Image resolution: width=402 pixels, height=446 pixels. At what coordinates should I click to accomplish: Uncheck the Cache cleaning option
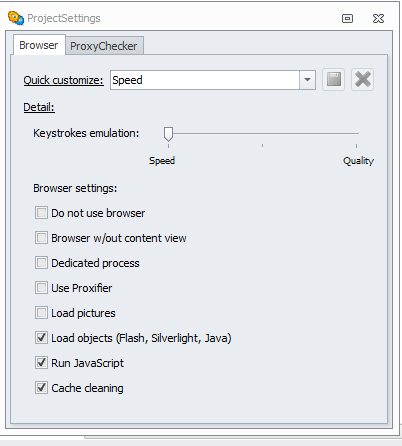tap(41, 388)
